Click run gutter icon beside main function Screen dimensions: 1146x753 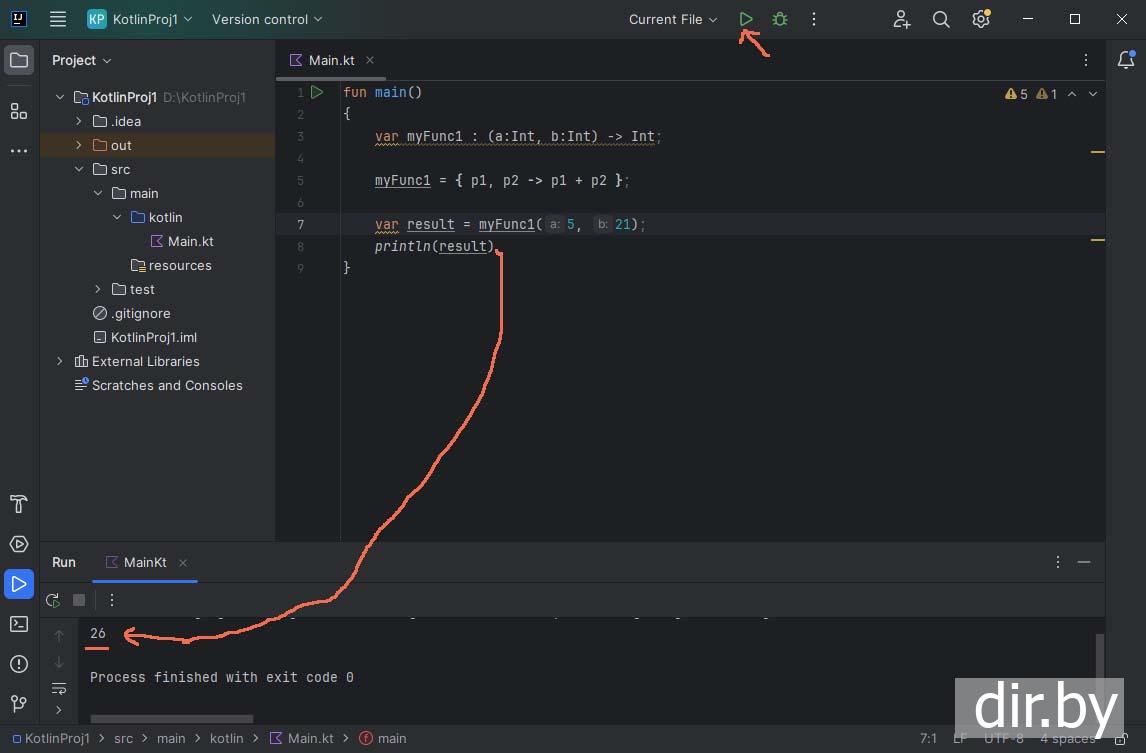(317, 92)
